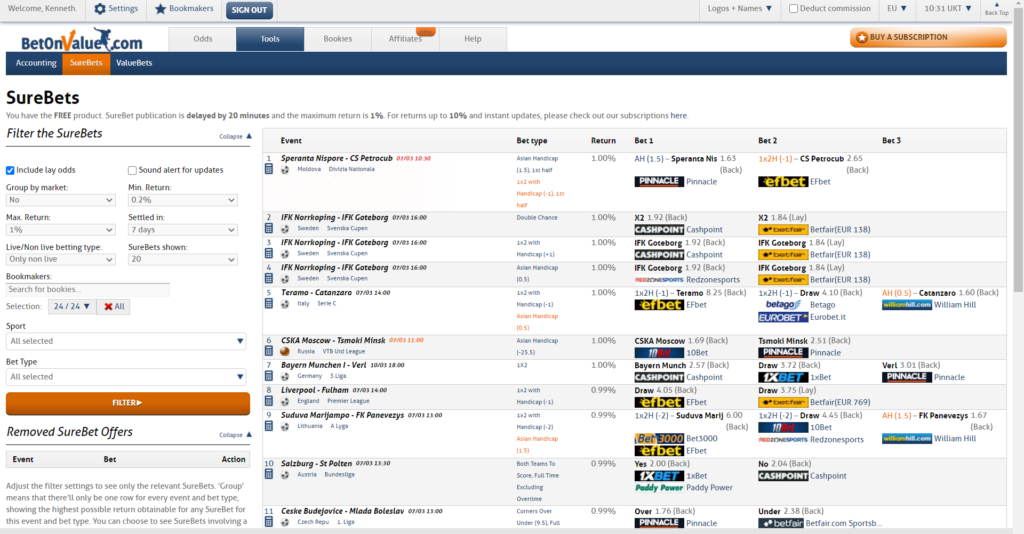Open Settings via the gear icon
The image size is (1024, 534).
(100, 9)
